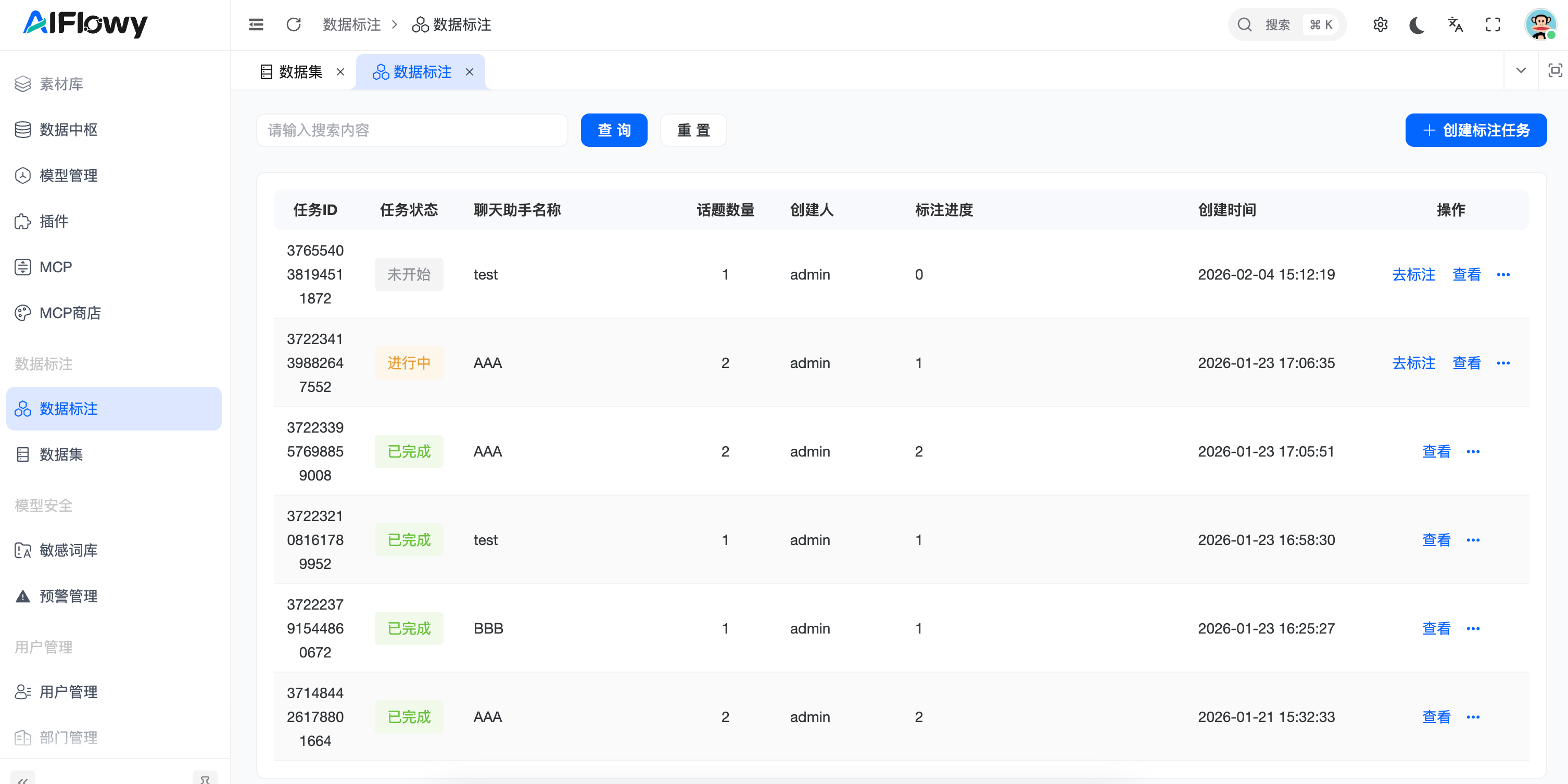Toggle fullscreen mode icon in header

point(1493,25)
